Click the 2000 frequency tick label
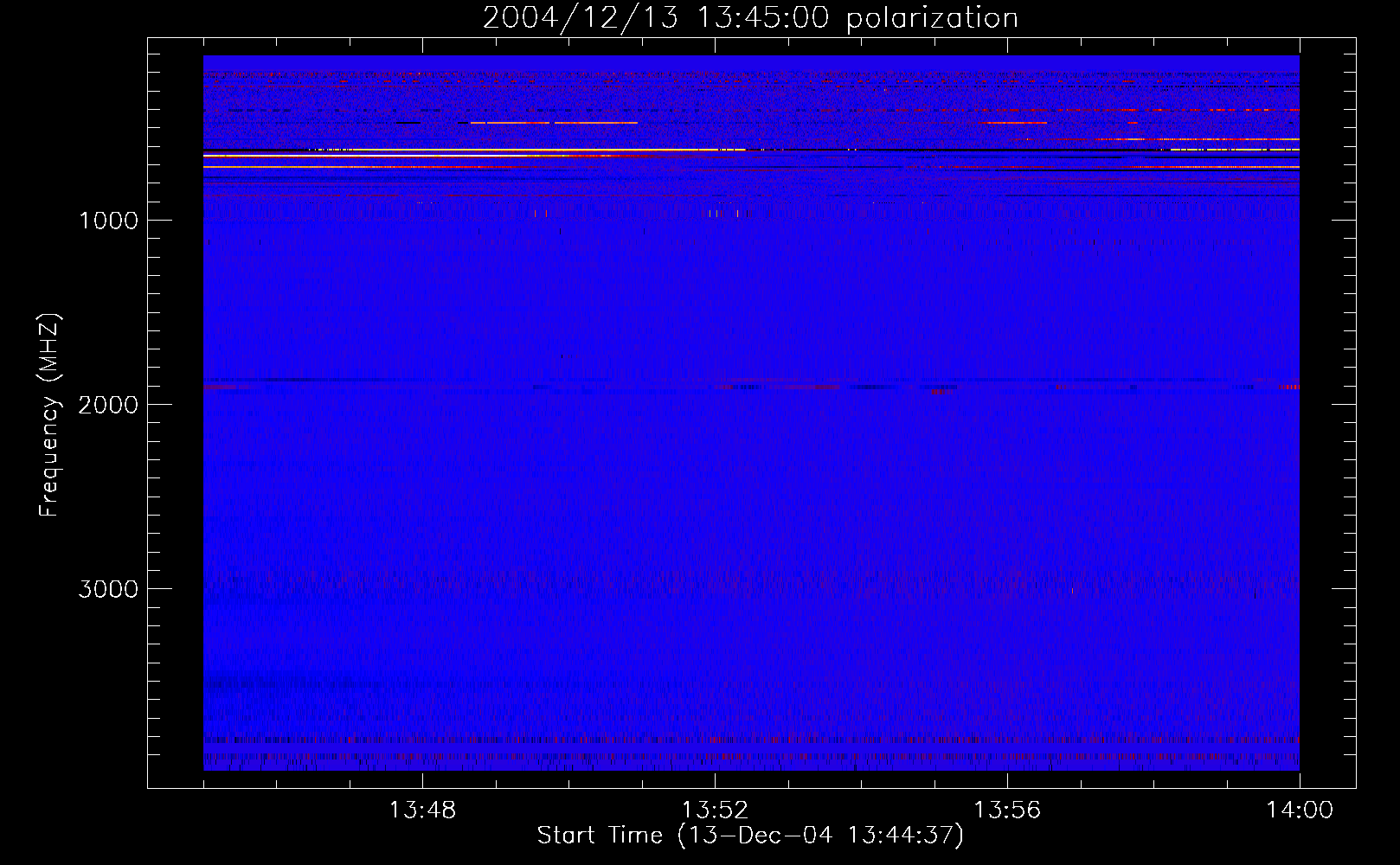The width and height of the screenshot is (1400, 865). (x=108, y=405)
